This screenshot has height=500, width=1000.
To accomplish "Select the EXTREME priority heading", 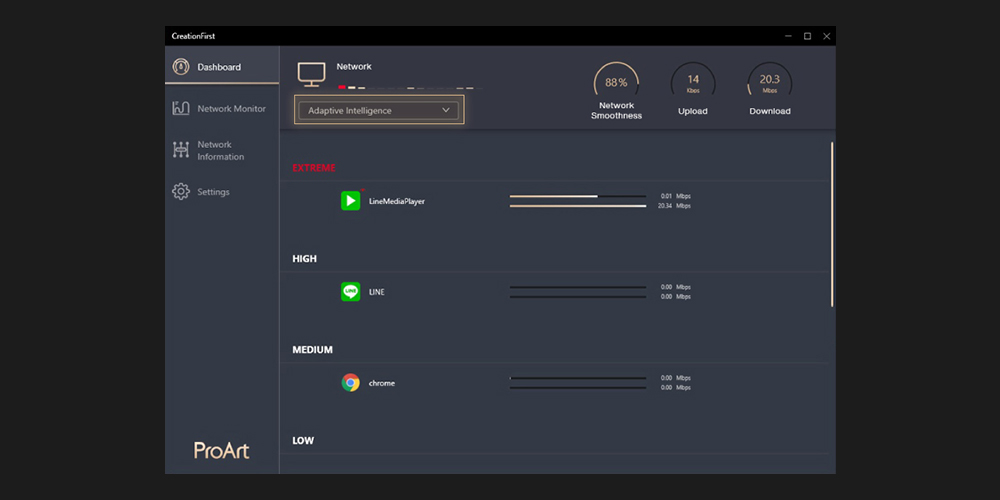I will (314, 168).
